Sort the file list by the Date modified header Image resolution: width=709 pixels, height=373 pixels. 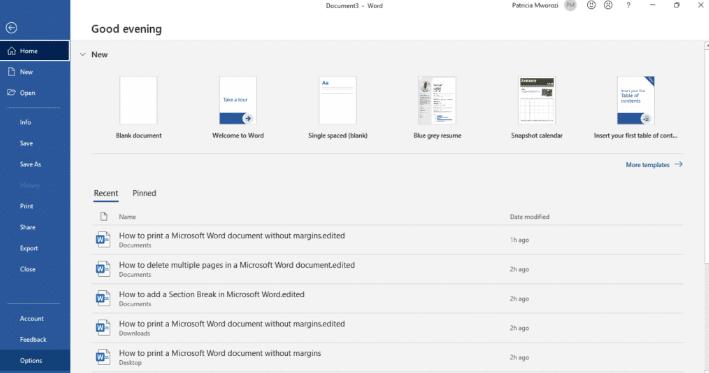tap(529, 217)
